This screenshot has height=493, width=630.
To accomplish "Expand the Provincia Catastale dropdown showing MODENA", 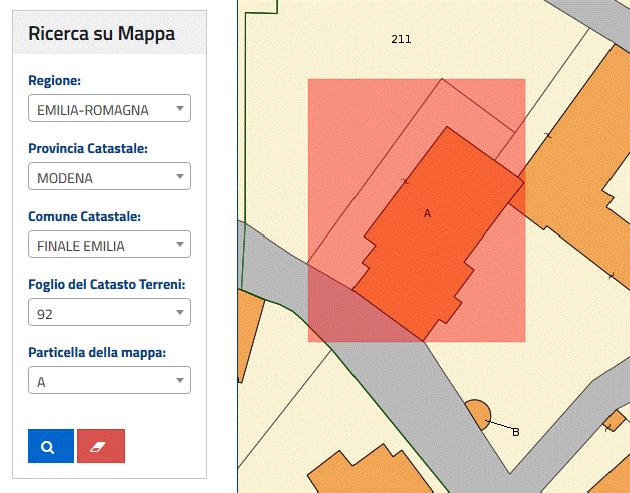I will [109, 177].
